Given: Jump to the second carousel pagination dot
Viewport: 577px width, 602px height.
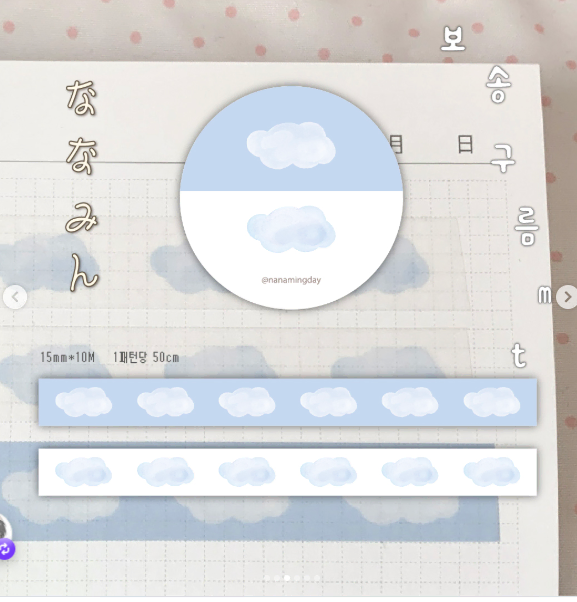Looking at the screenshot, I should coord(277,578).
